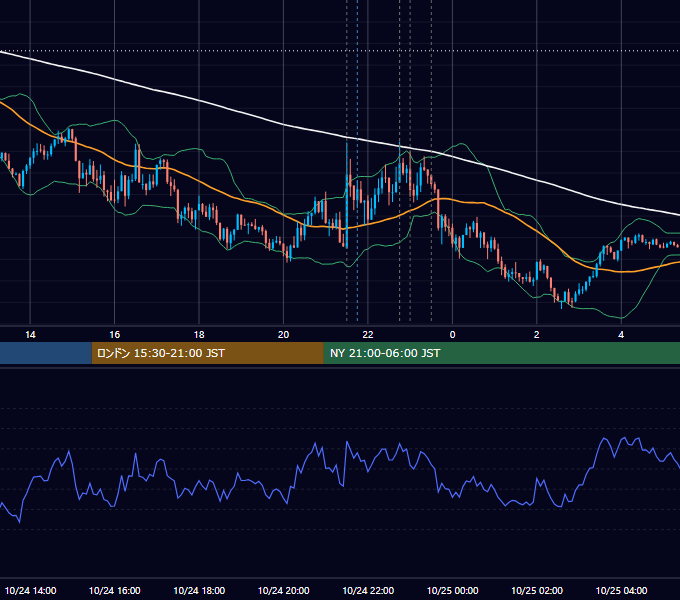Click the 14 hour axis label

point(30,335)
